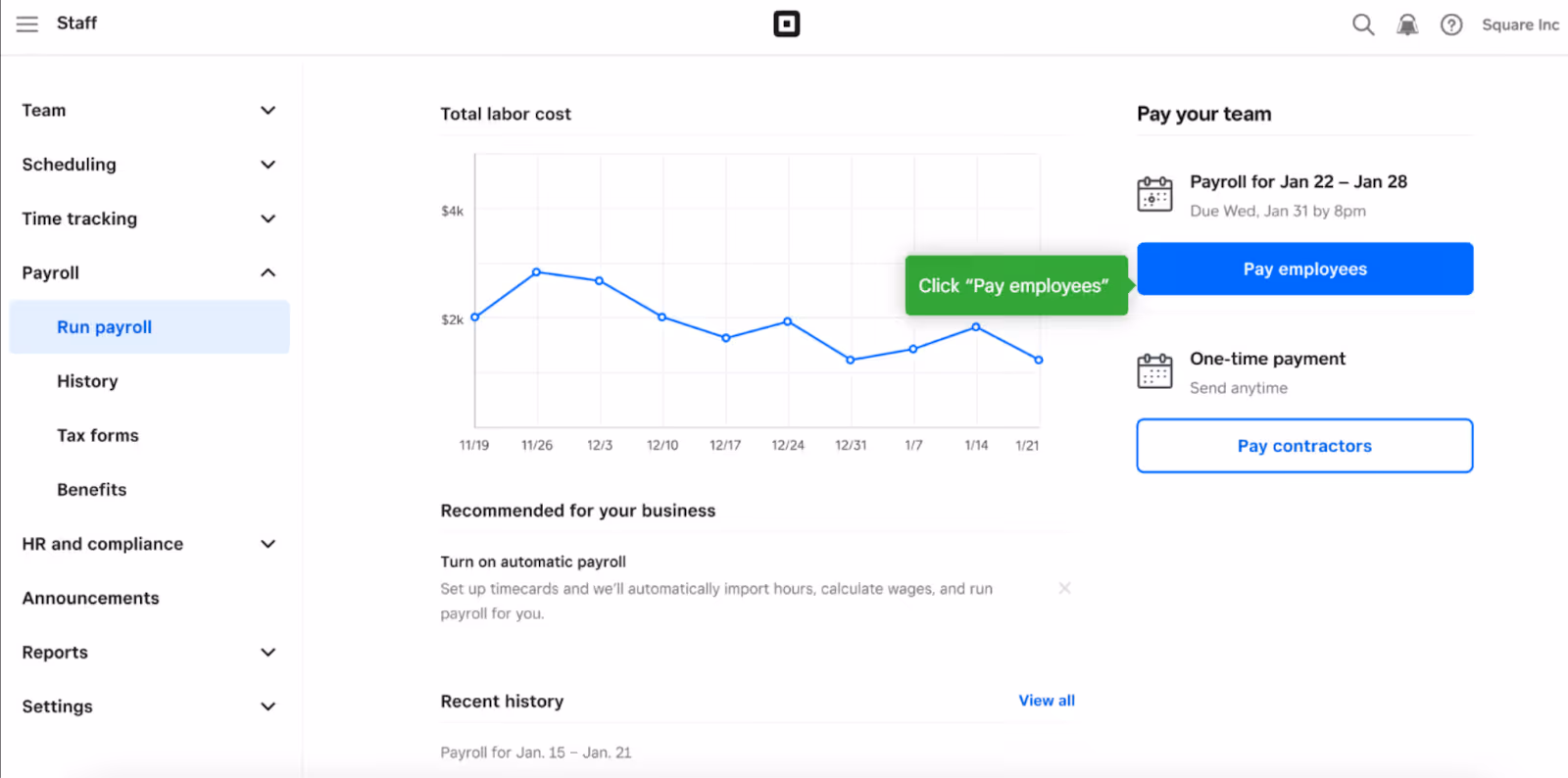This screenshot has height=778, width=1568.
Task: Expand the Reports section chevron
Action: coord(268,653)
